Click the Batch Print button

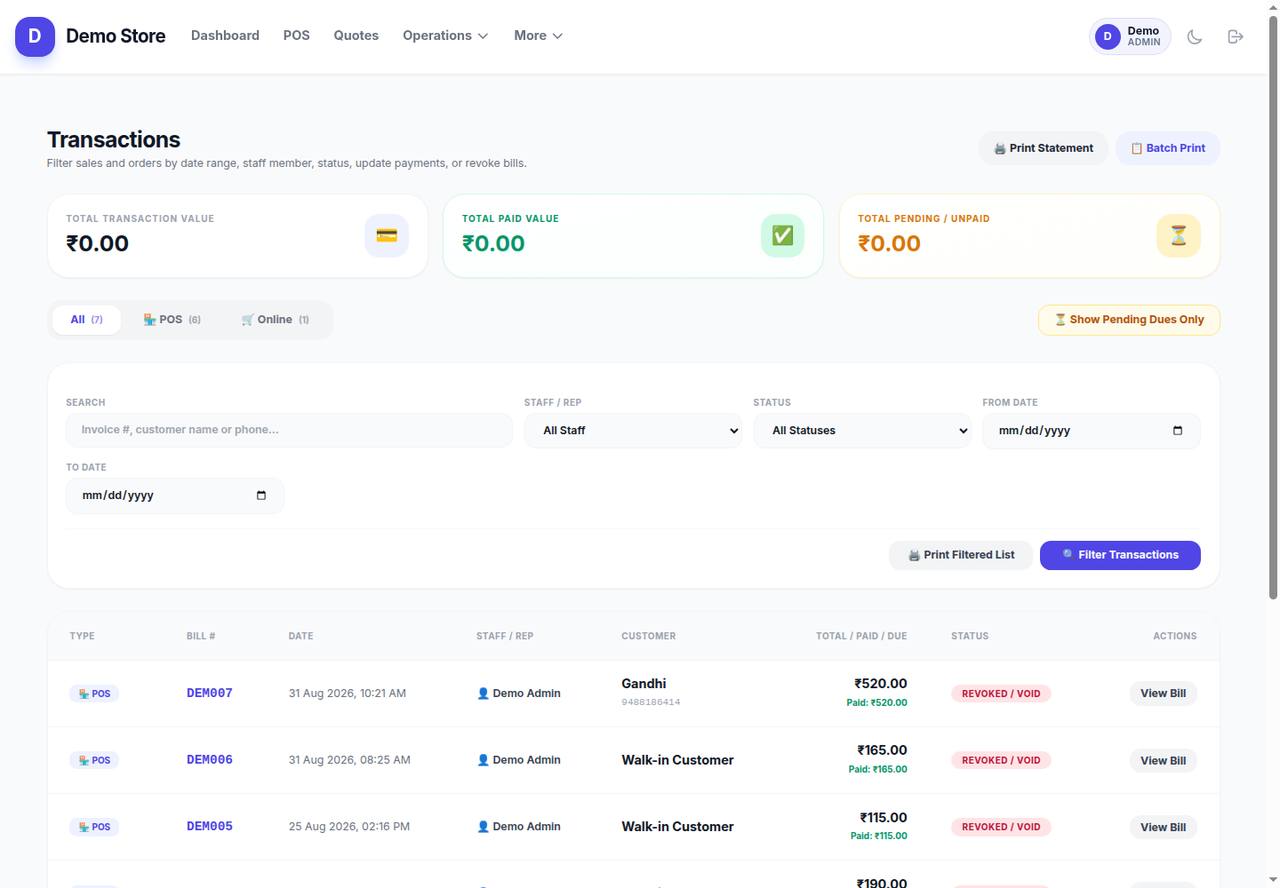[x=1167, y=148]
